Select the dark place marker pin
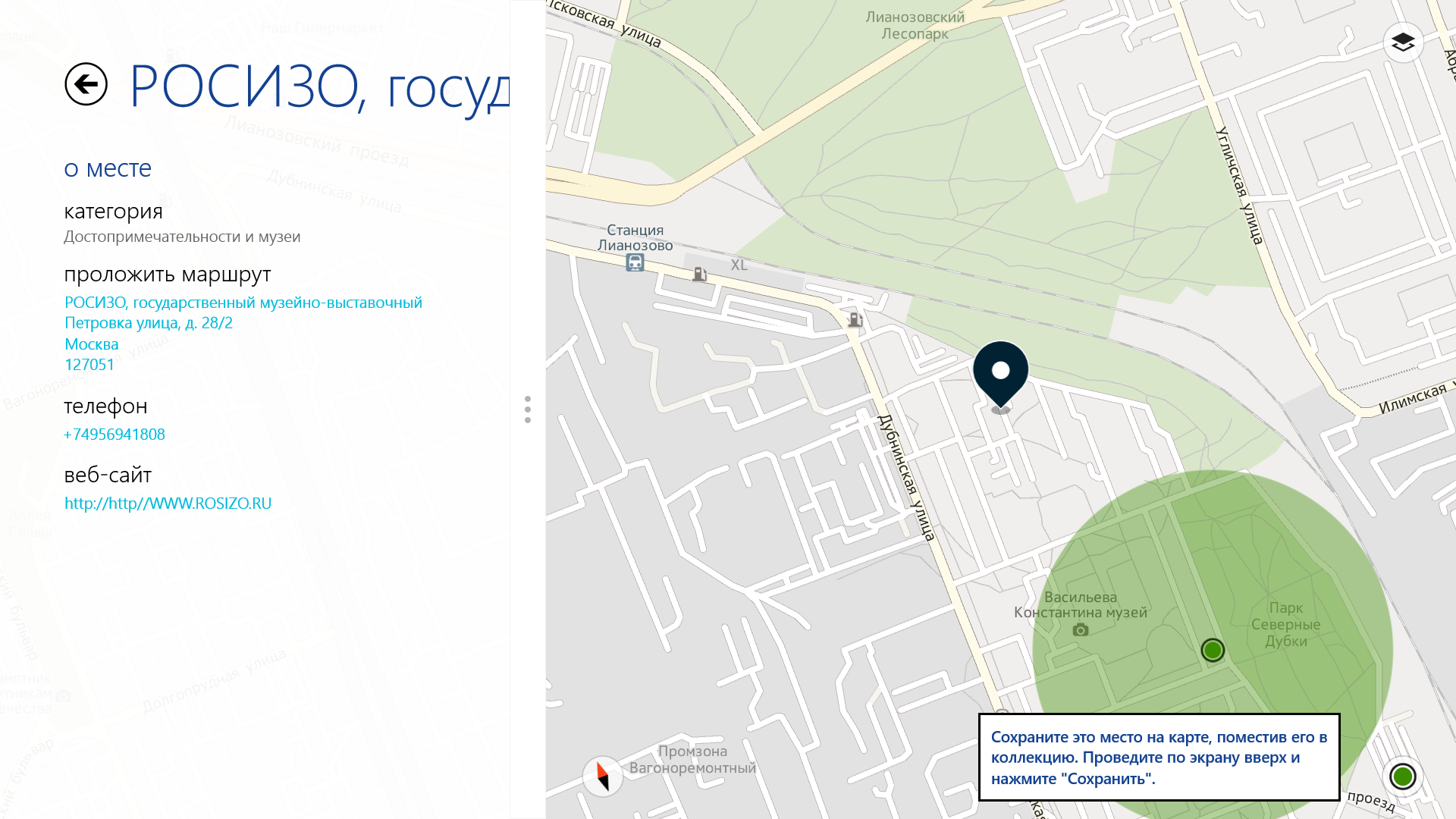The height and width of the screenshot is (819, 1456). click(1001, 375)
